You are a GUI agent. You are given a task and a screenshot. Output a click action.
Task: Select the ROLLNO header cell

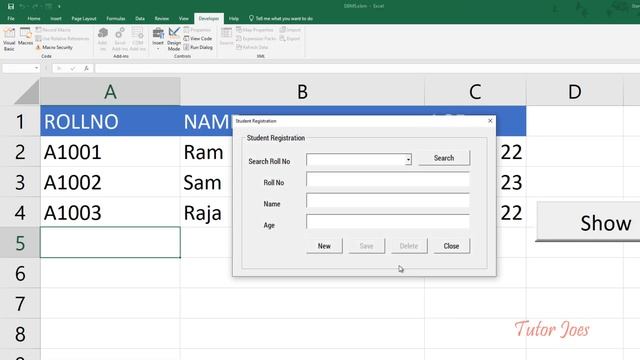(x=110, y=121)
